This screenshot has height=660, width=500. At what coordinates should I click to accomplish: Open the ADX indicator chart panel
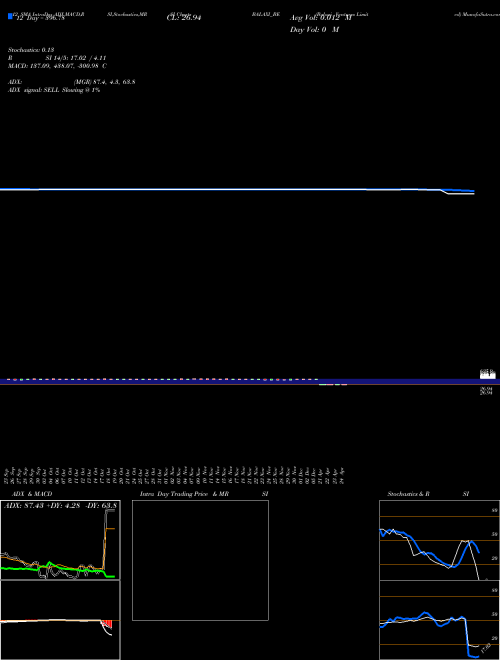coord(60,540)
